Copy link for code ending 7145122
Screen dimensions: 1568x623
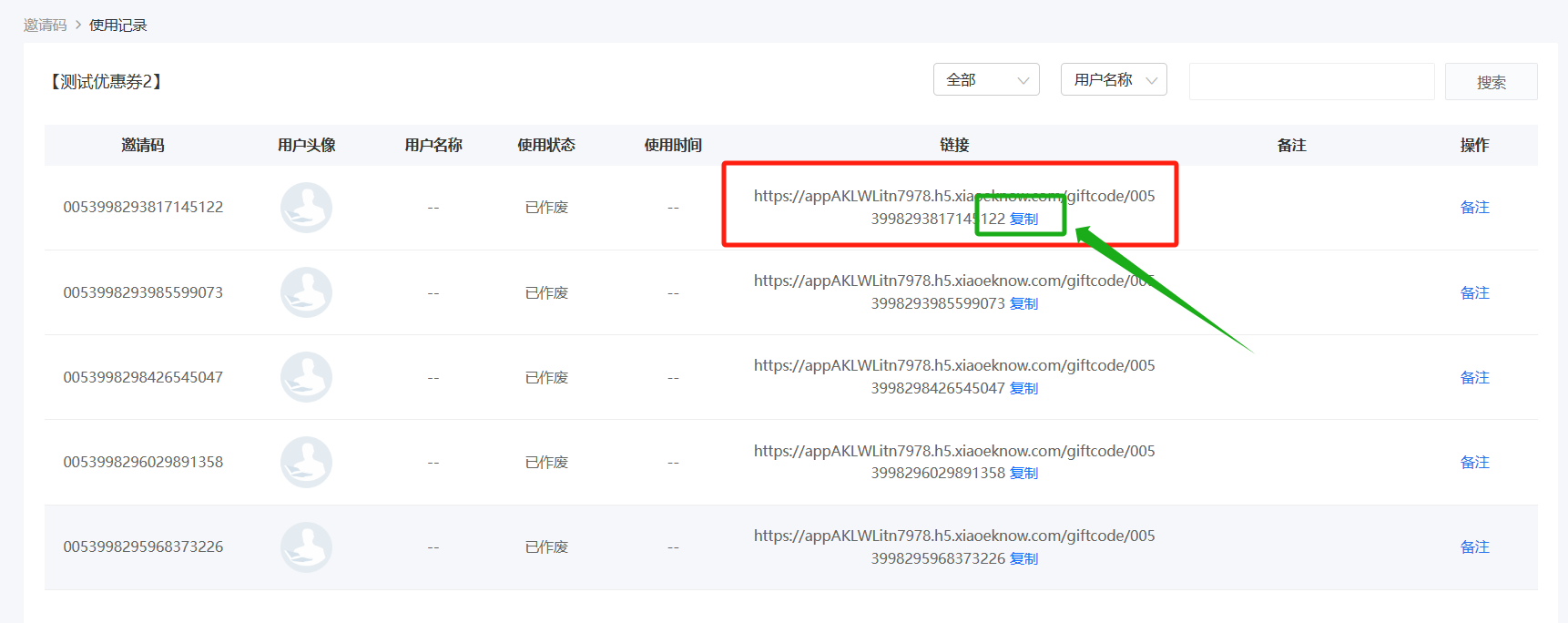pyautogui.click(x=1023, y=219)
